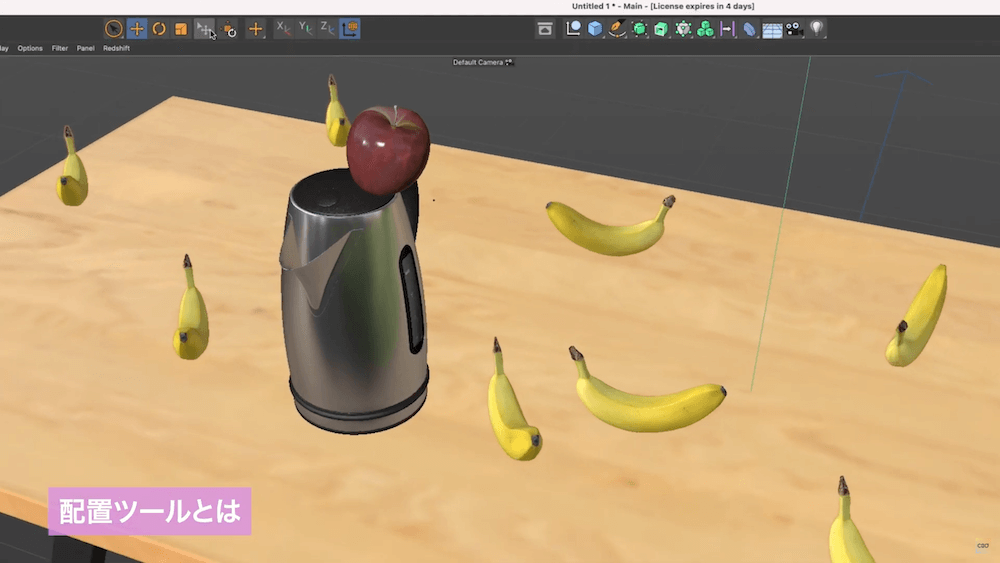Open the viewport Panel menu

pyautogui.click(x=85, y=48)
